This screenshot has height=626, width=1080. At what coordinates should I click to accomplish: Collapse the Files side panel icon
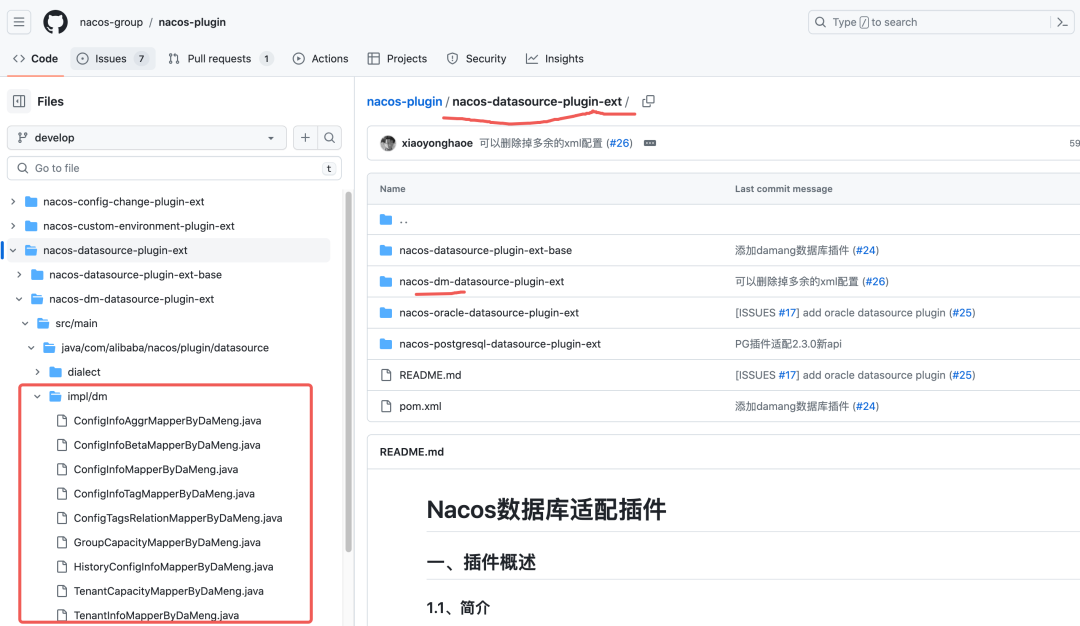(19, 101)
